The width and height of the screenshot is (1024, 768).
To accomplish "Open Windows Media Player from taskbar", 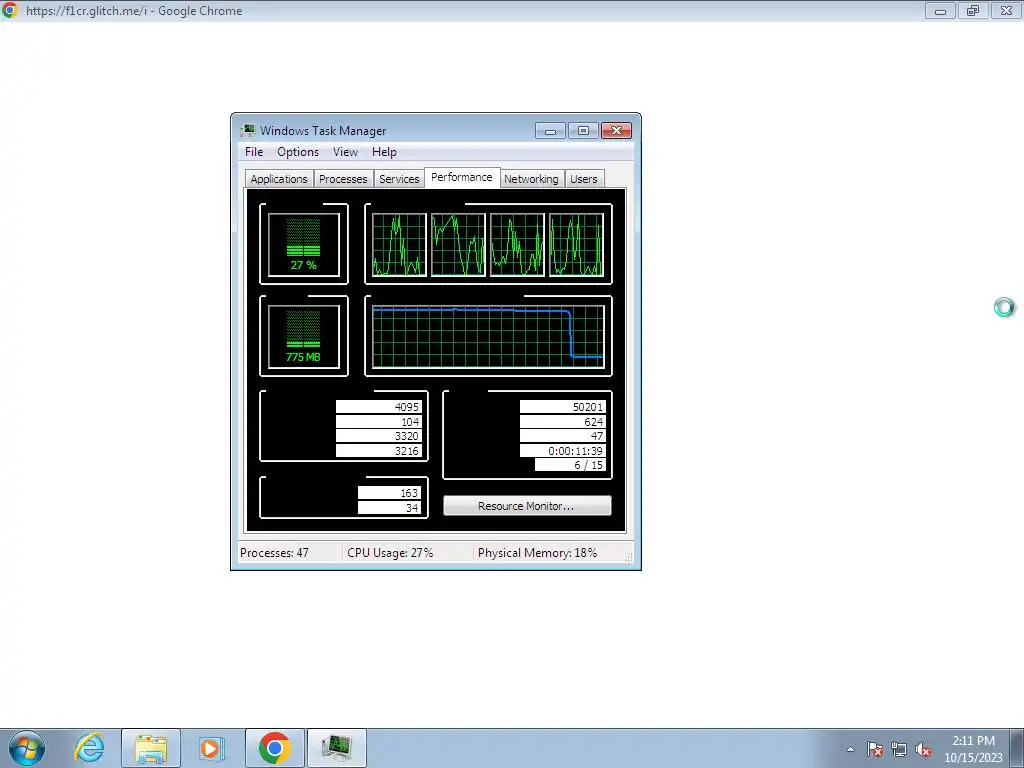I will (x=212, y=748).
